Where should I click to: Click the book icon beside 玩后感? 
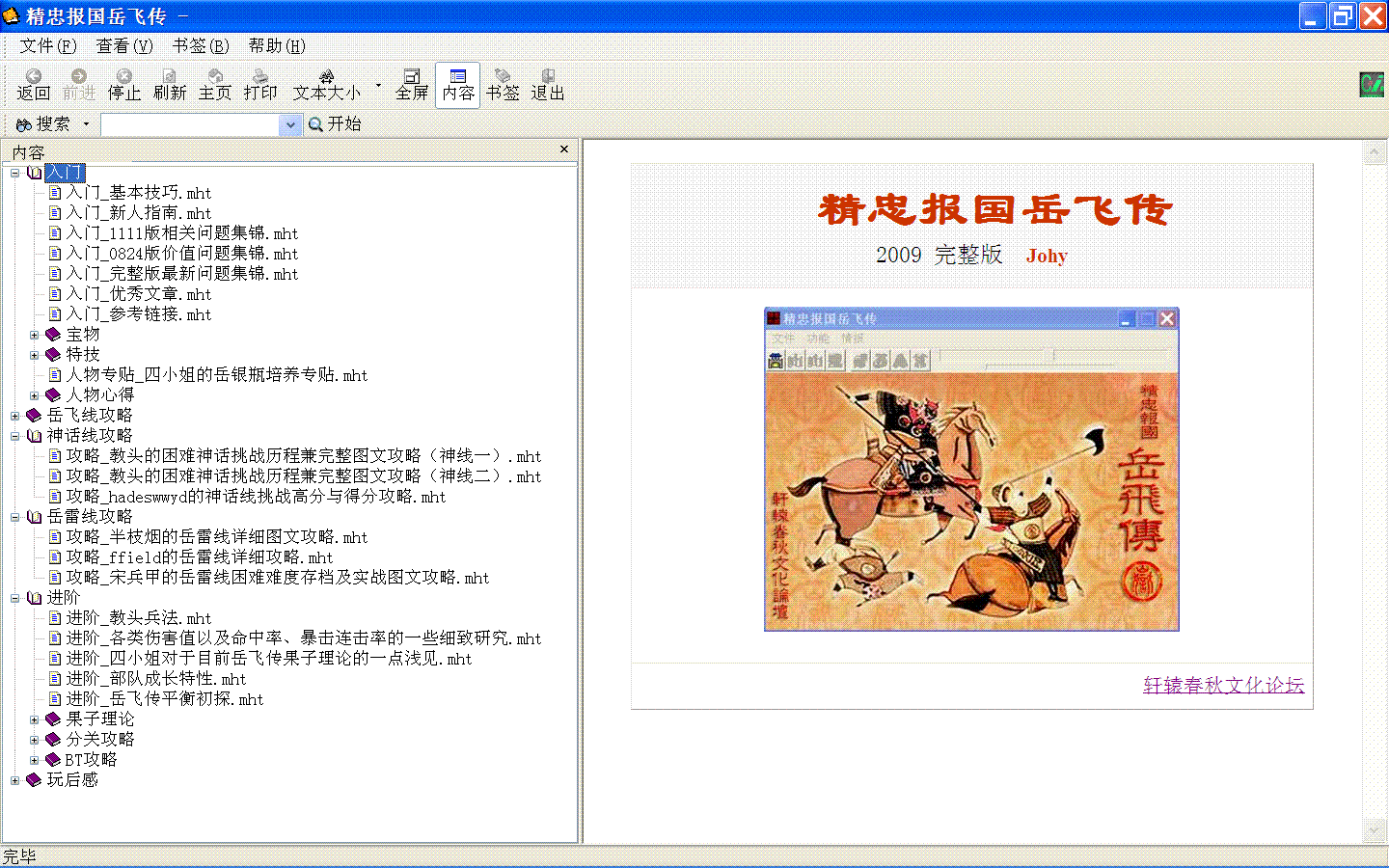(x=35, y=780)
